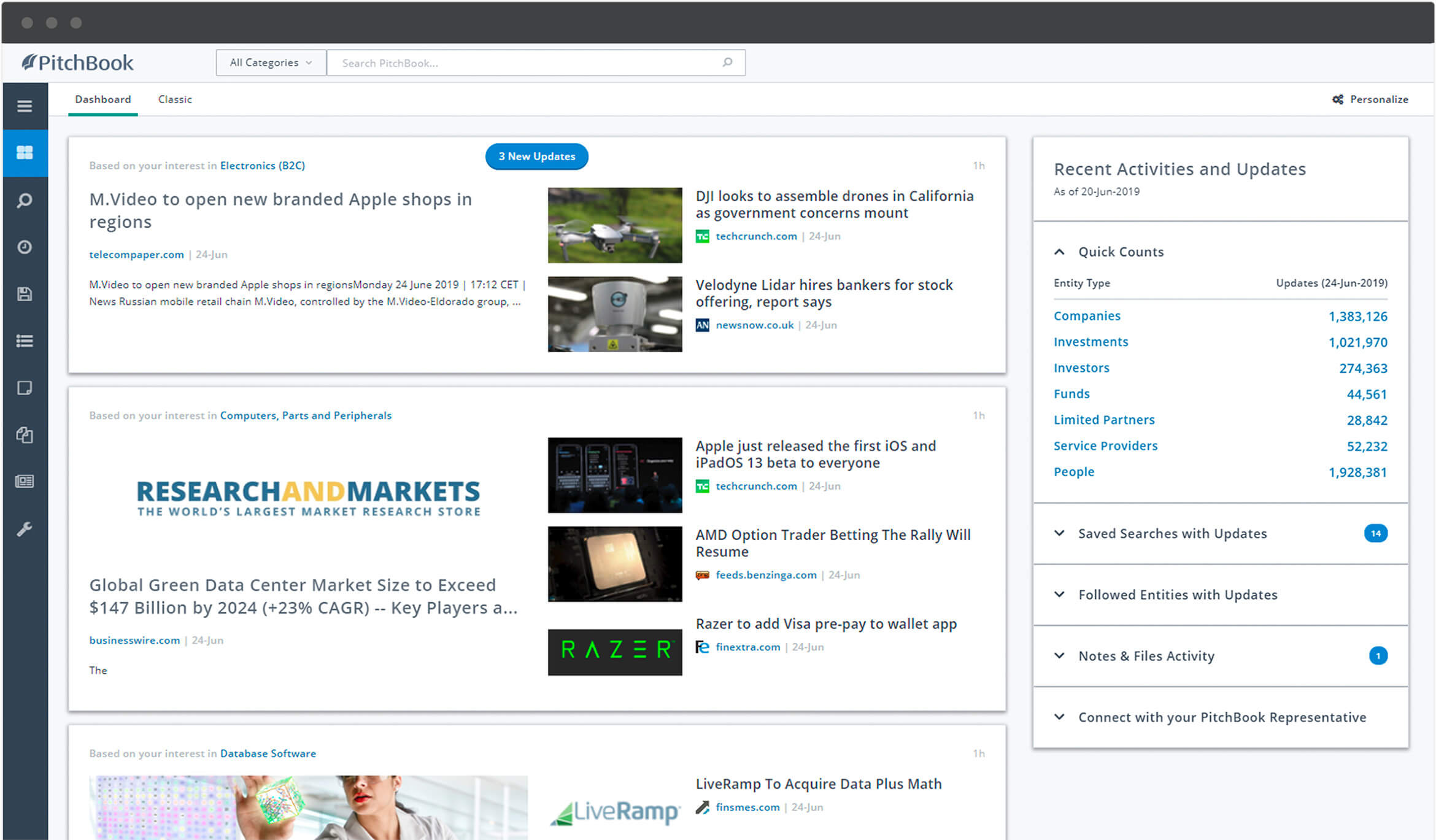1436x840 pixels.
Task: Open saved items floppy disk icon
Action: 25,294
